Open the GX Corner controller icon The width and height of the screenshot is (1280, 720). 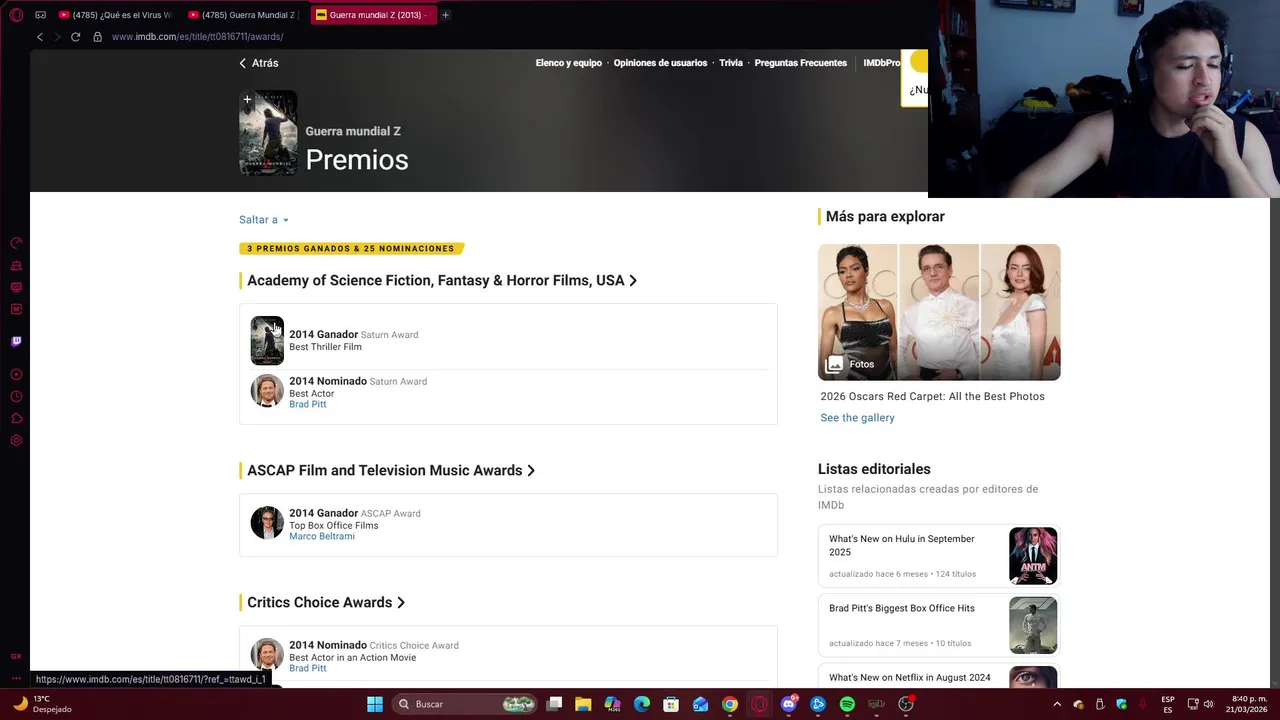click(40, 15)
